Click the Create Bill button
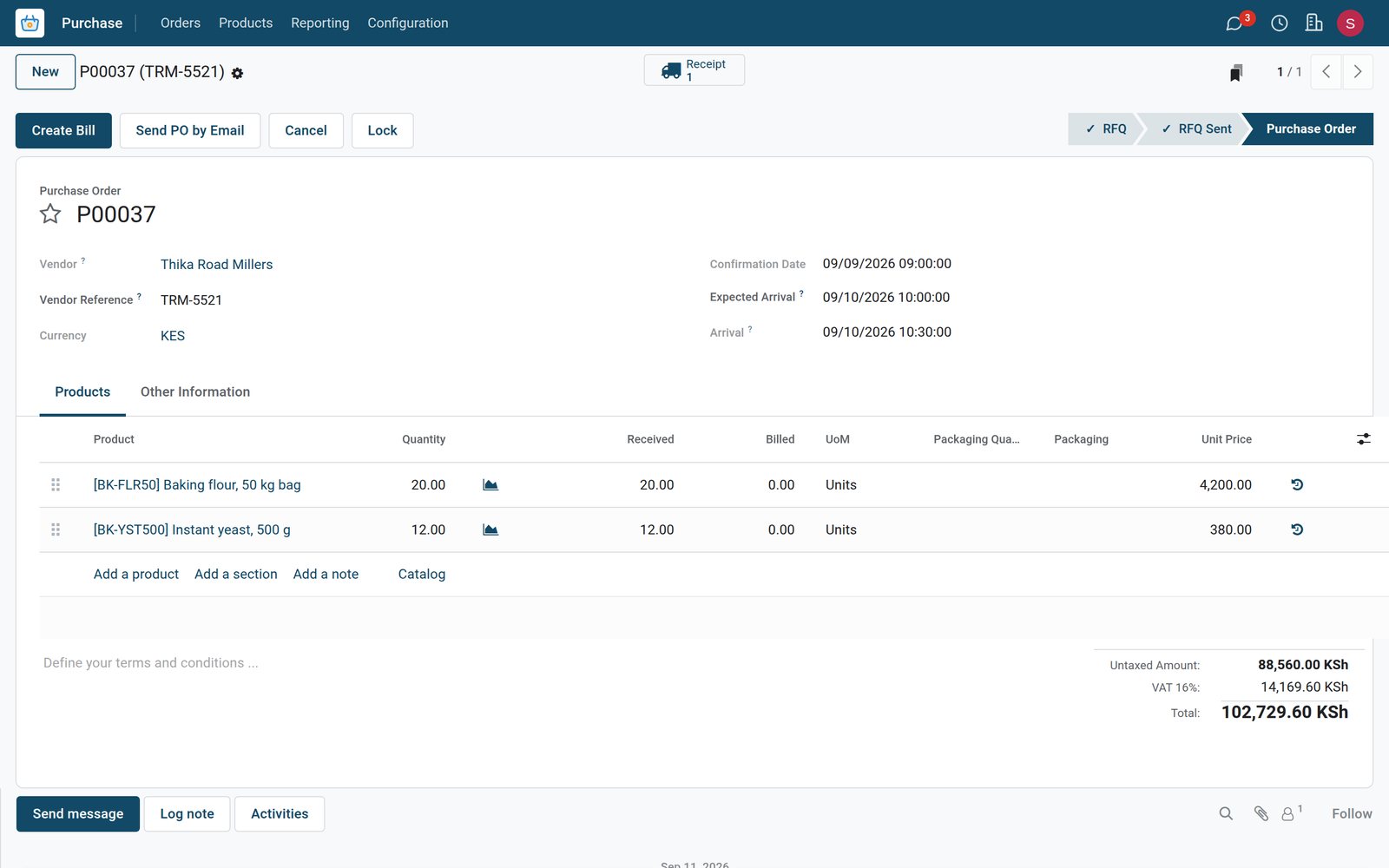1389x868 pixels. 63,130
